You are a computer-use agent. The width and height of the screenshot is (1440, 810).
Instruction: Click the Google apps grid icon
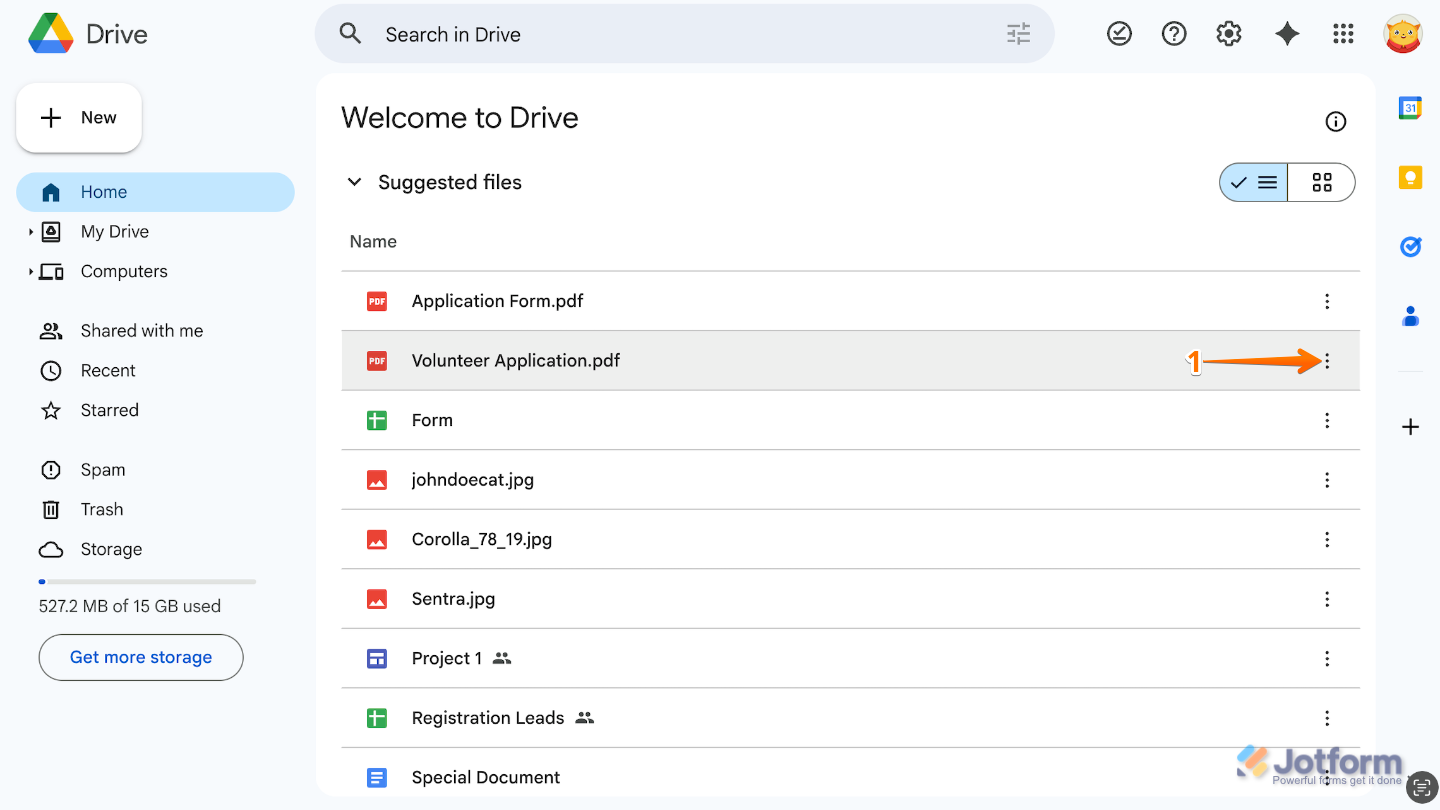pos(1343,33)
